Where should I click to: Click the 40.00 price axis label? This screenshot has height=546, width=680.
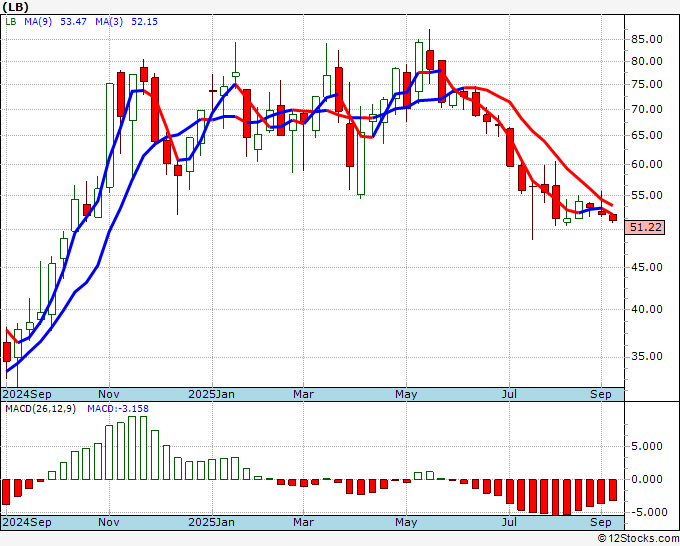pos(647,310)
